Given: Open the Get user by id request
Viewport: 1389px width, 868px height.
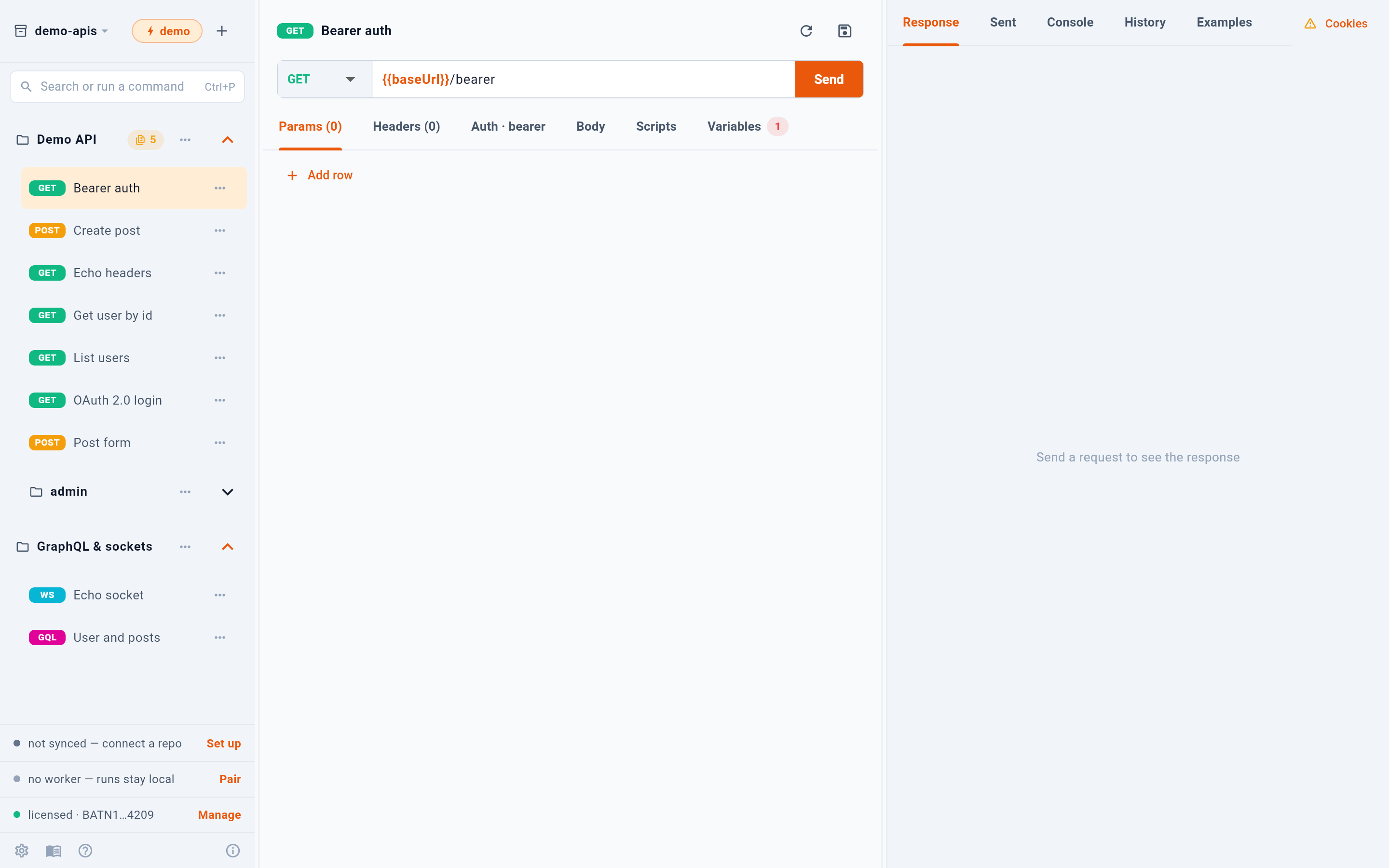Looking at the screenshot, I should 134,316.
